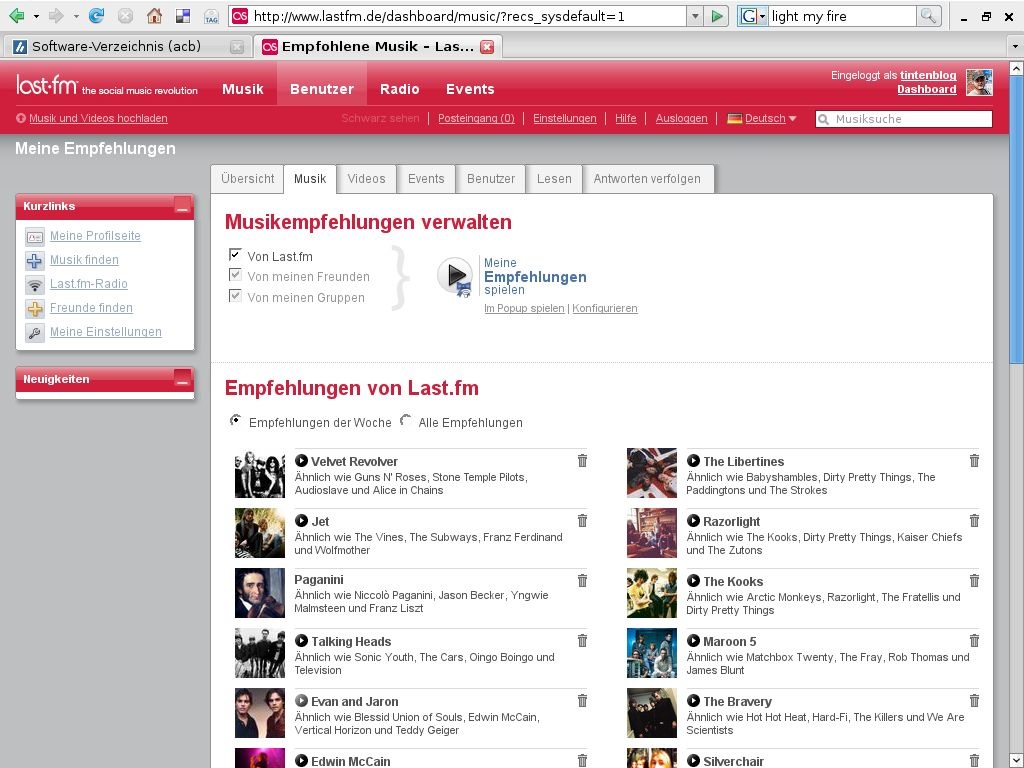
Task: Open the 'Meine Profilseite' quick link
Action: tap(95, 236)
